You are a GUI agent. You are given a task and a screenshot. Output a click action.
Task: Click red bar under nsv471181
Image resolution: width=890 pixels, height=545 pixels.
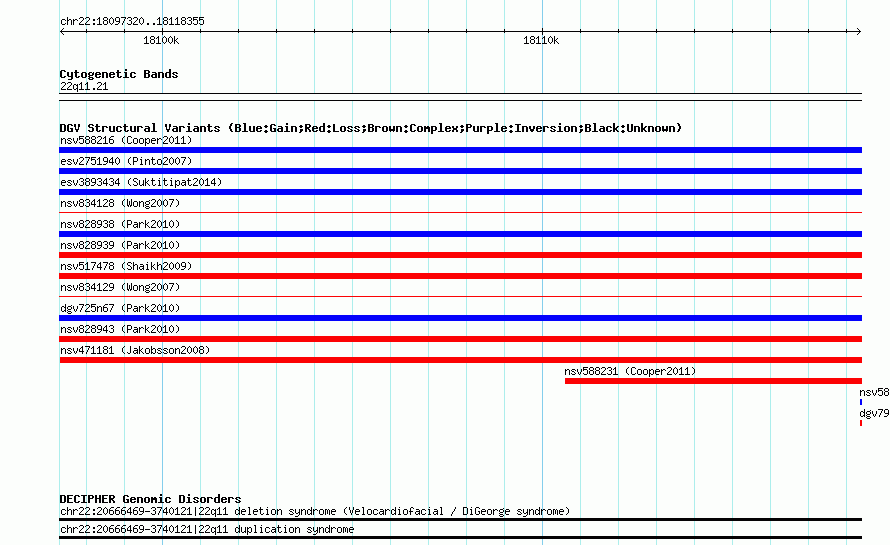pos(460,360)
